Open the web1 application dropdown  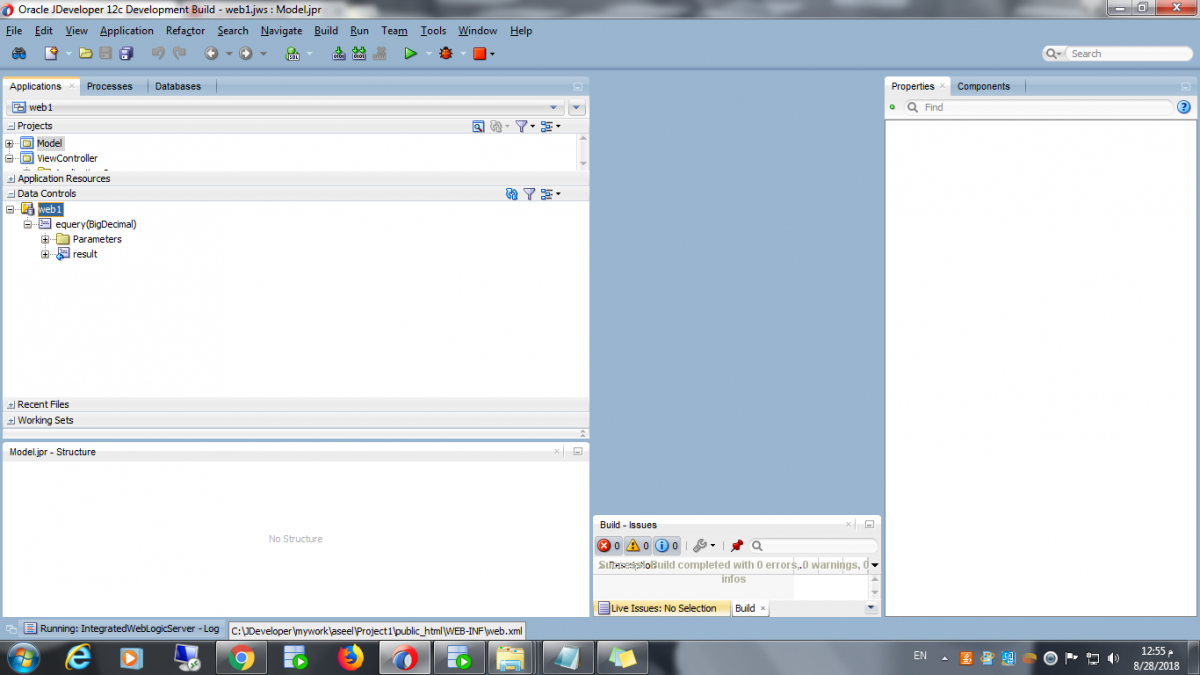coord(555,108)
